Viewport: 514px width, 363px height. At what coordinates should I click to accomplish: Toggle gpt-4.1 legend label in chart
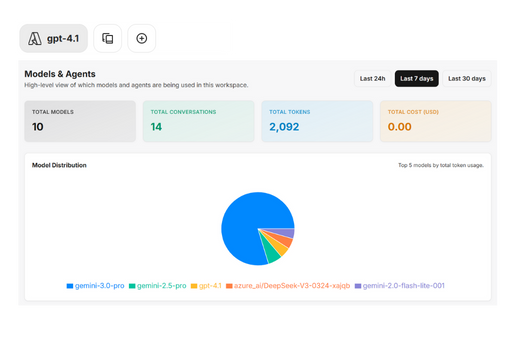210,286
